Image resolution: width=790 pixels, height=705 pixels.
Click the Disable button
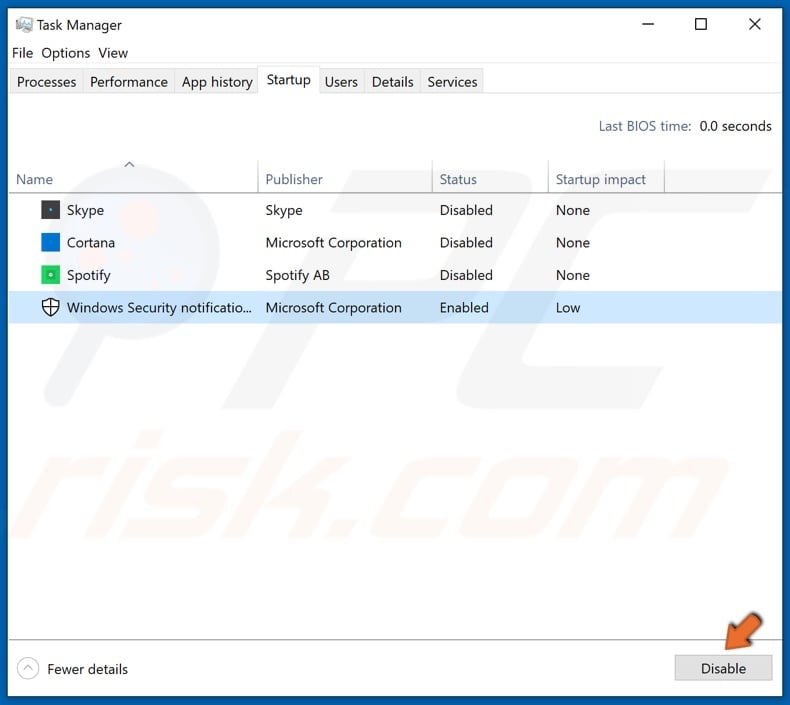(x=723, y=668)
